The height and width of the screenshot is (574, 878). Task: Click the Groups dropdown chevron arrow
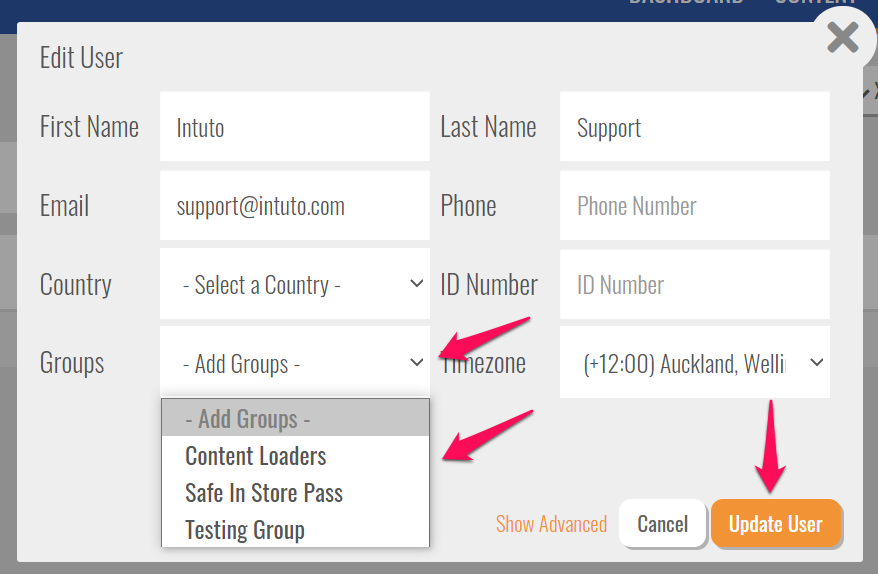tap(417, 363)
